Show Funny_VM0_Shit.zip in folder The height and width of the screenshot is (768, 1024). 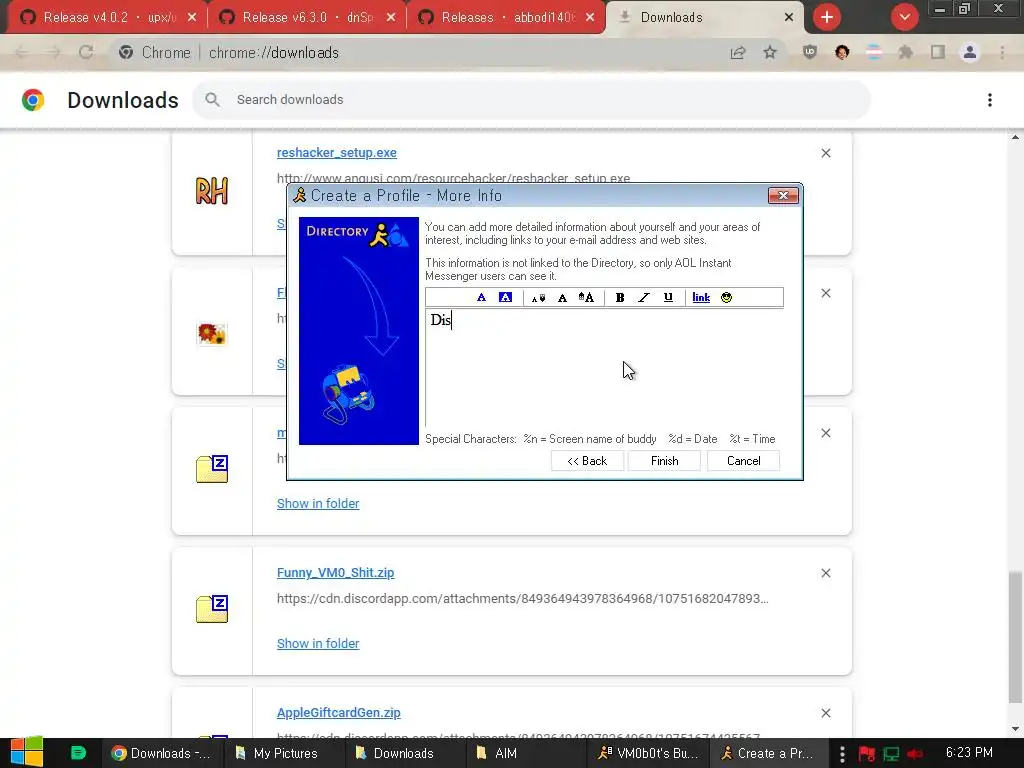click(x=318, y=643)
